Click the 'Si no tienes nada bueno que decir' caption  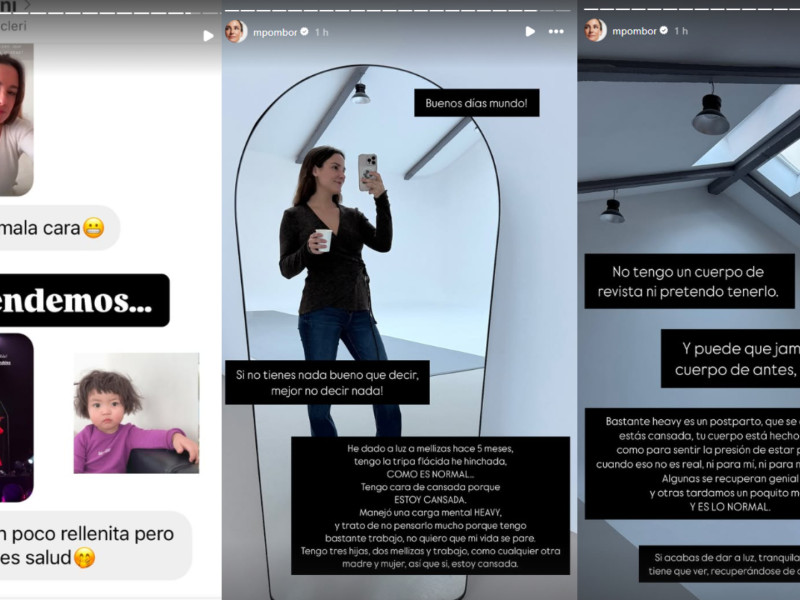[x=327, y=382]
